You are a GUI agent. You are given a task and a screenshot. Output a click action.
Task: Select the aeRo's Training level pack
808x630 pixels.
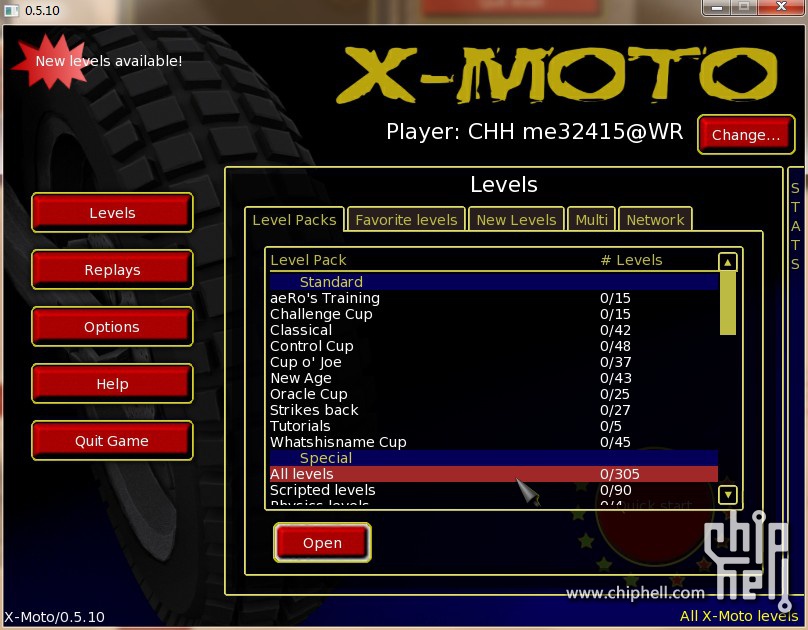coord(494,298)
